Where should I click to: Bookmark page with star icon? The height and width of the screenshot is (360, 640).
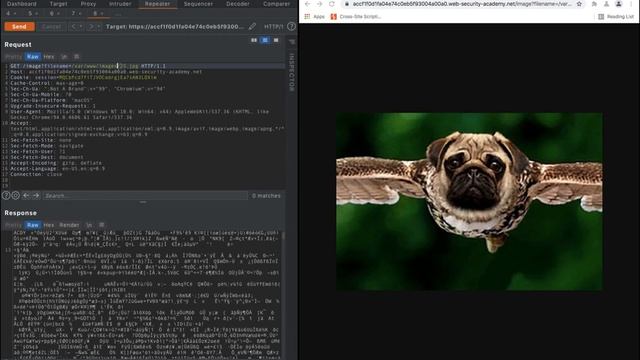click(x=579, y=4)
